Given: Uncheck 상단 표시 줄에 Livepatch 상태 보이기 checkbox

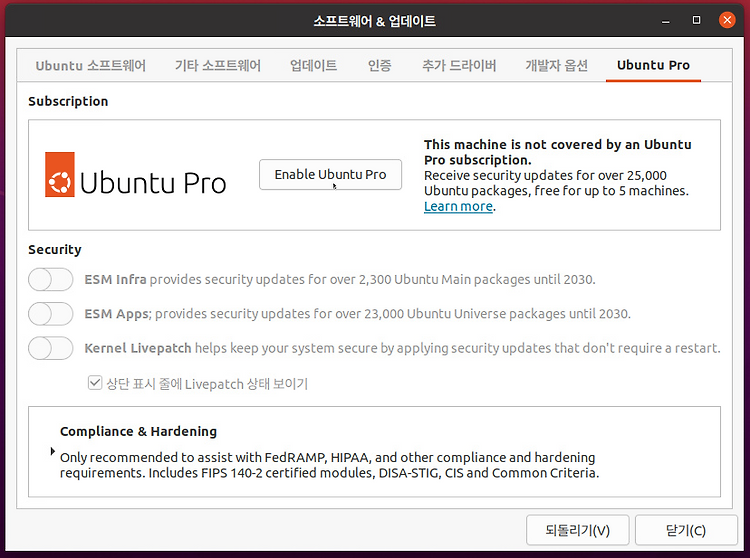Looking at the screenshot, I should click(95, 383).
